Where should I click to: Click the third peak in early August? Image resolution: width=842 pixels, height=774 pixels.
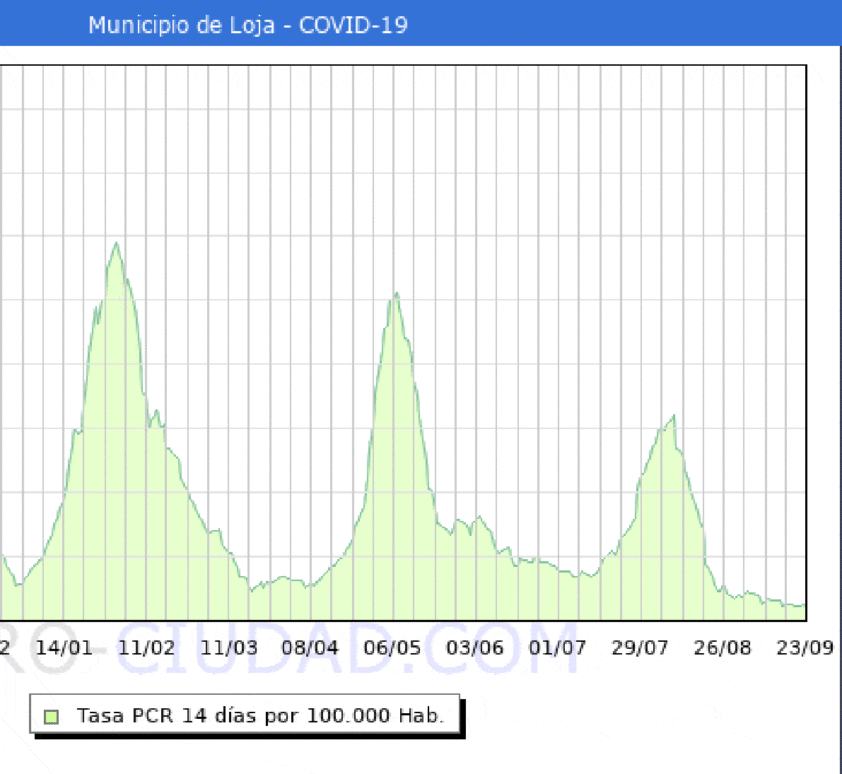(x=674, y=416)
